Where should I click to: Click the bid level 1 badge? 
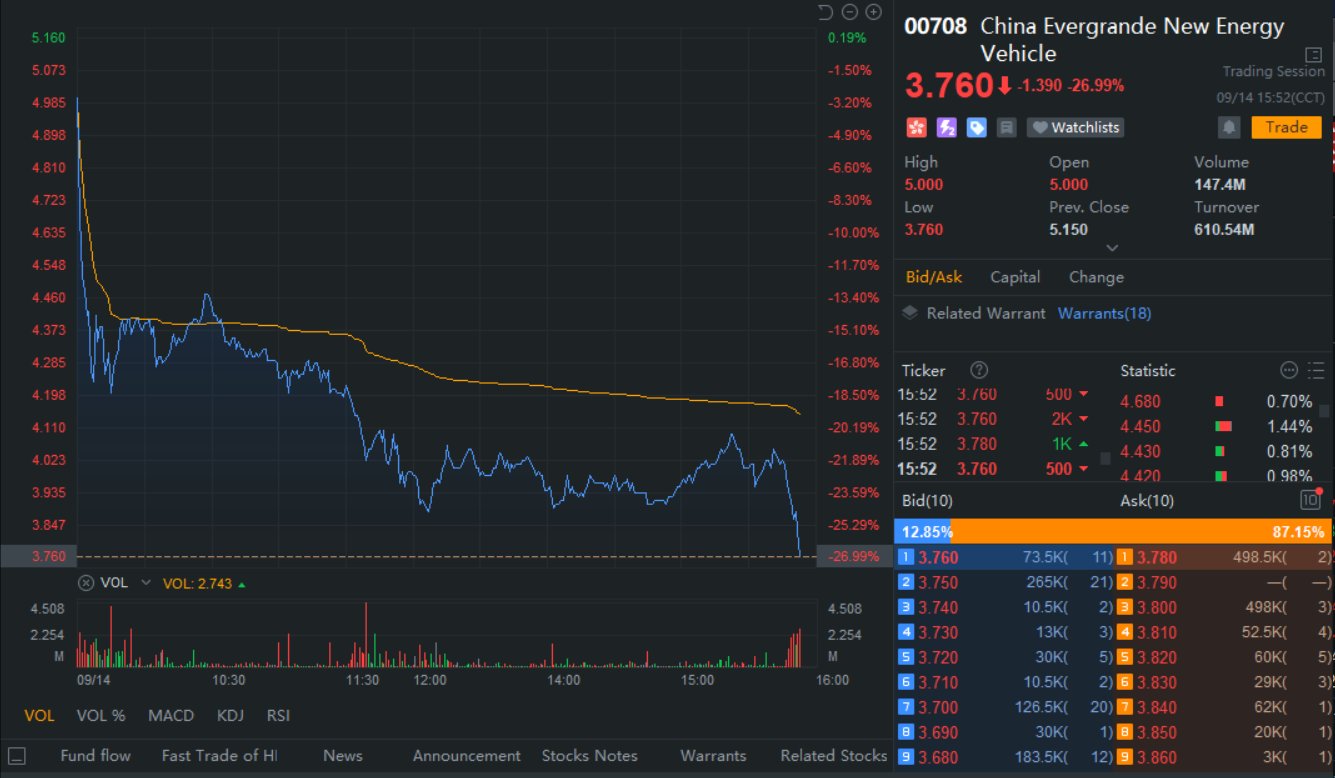point(906,558)
